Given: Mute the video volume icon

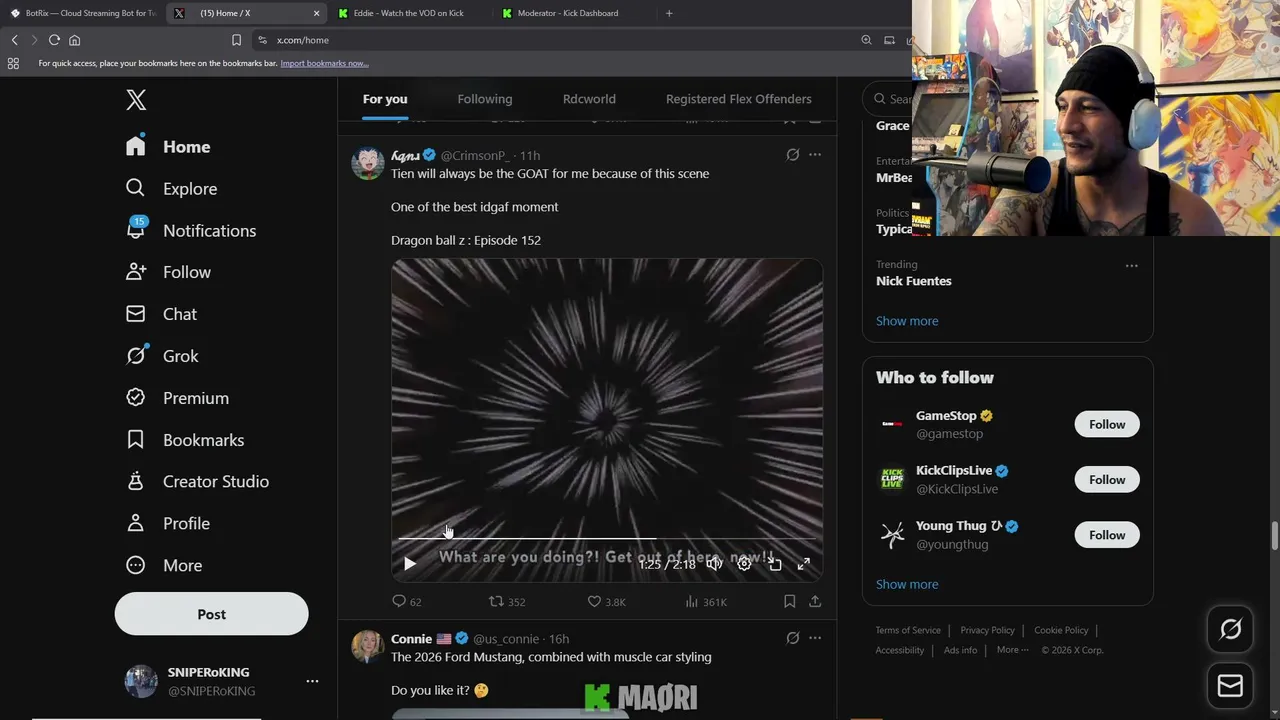Looking at the screenshot, I should (714, 564).
